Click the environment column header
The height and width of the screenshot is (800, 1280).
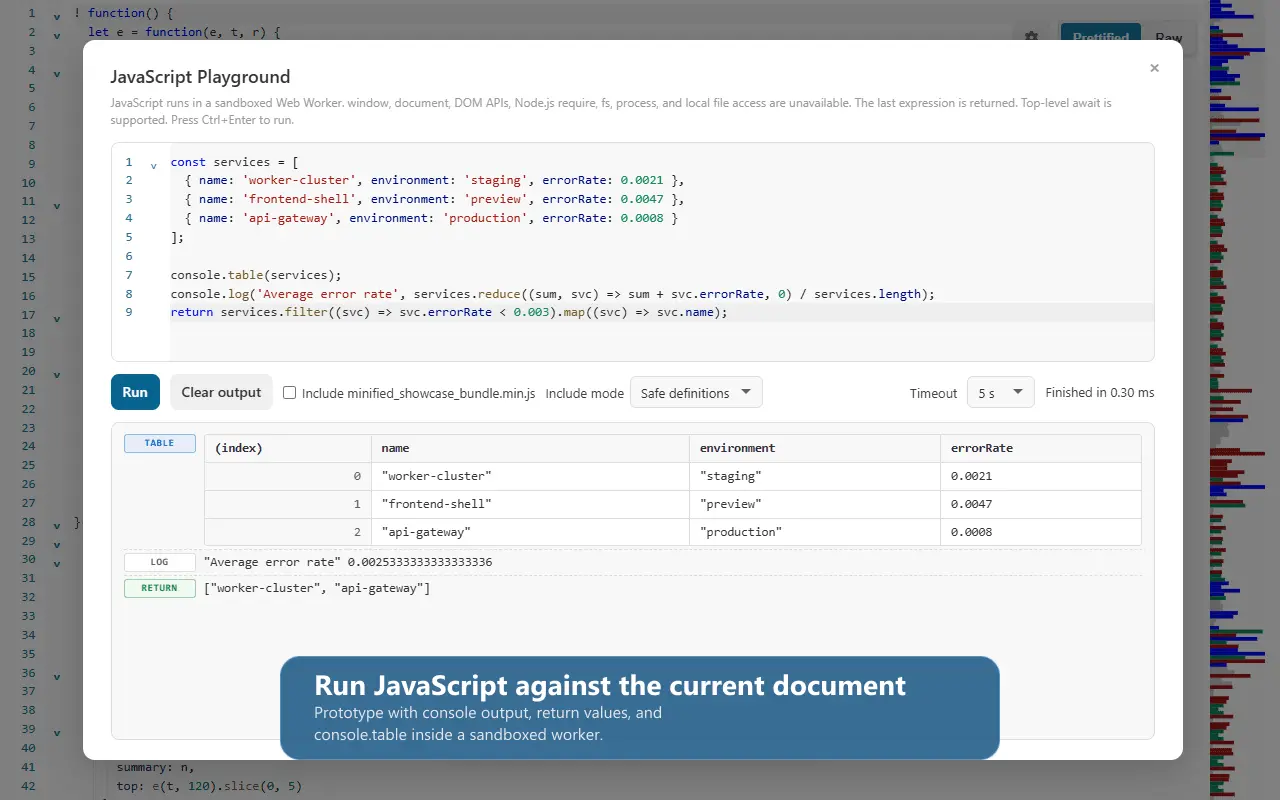point(814,448)
